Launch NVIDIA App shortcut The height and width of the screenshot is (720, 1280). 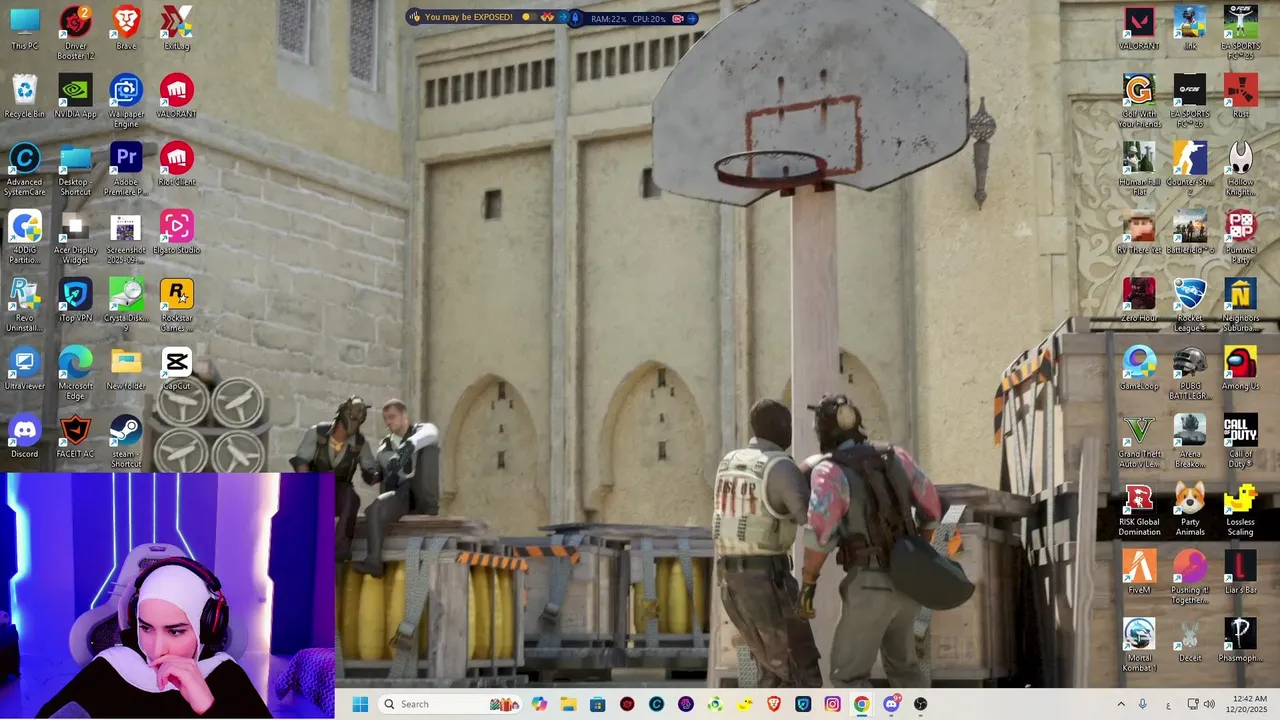pyautogui.click(x=75, y=96)
